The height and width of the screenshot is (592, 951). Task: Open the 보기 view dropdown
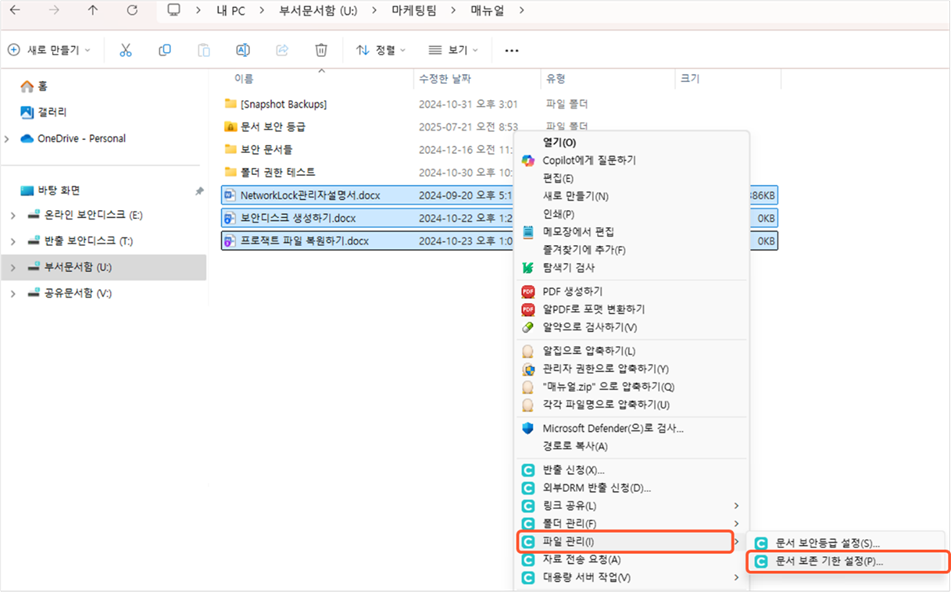(x=453, y=50)
